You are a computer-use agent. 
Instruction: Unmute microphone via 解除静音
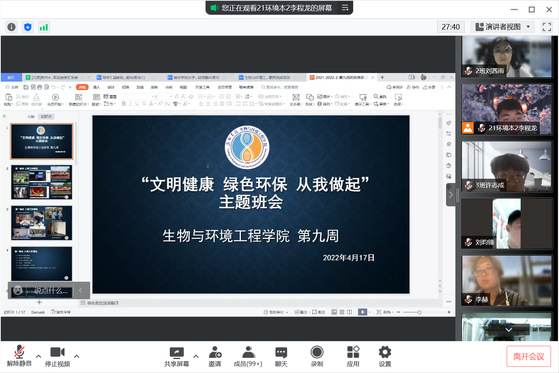[19, 357]
